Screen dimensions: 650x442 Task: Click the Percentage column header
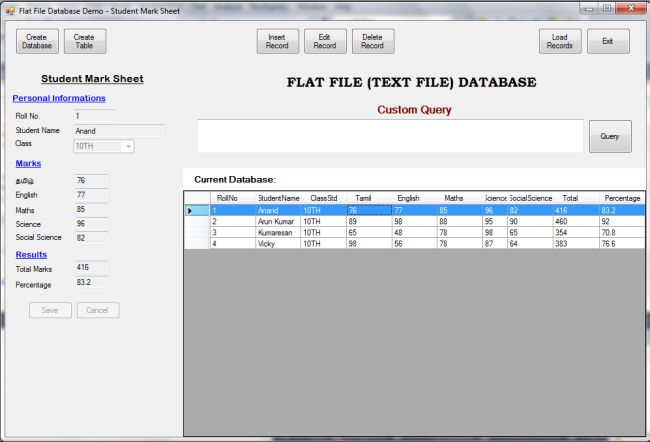[622, 198]
